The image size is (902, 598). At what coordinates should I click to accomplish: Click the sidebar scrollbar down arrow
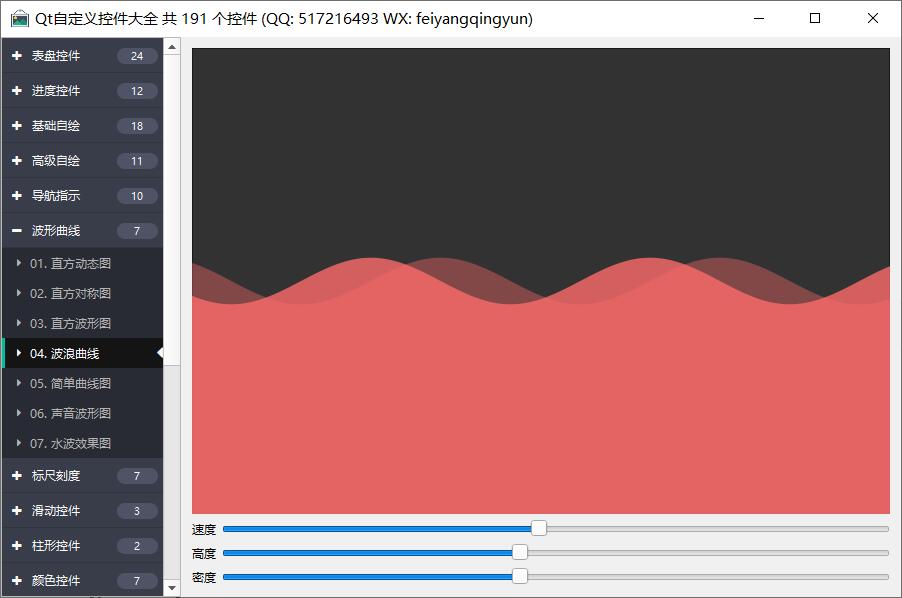click(172, 588)
